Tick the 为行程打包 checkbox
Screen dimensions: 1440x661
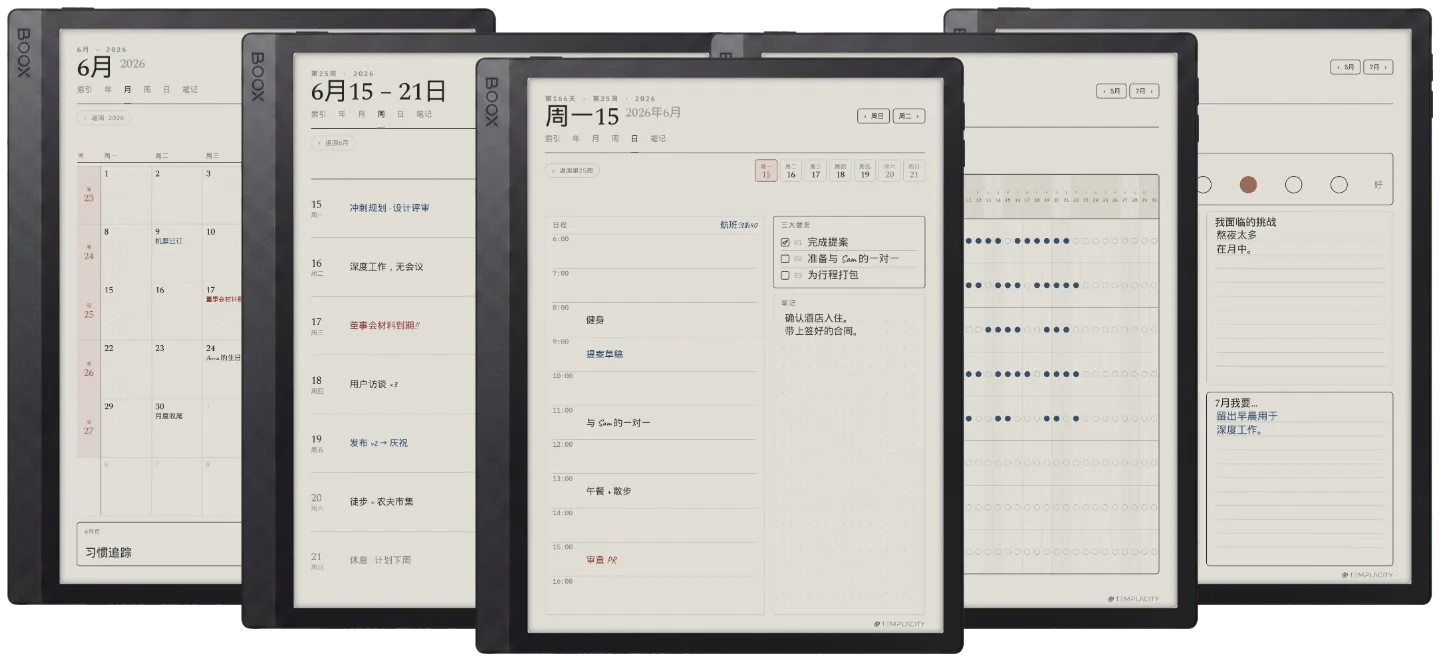click(x=785, y=274)
